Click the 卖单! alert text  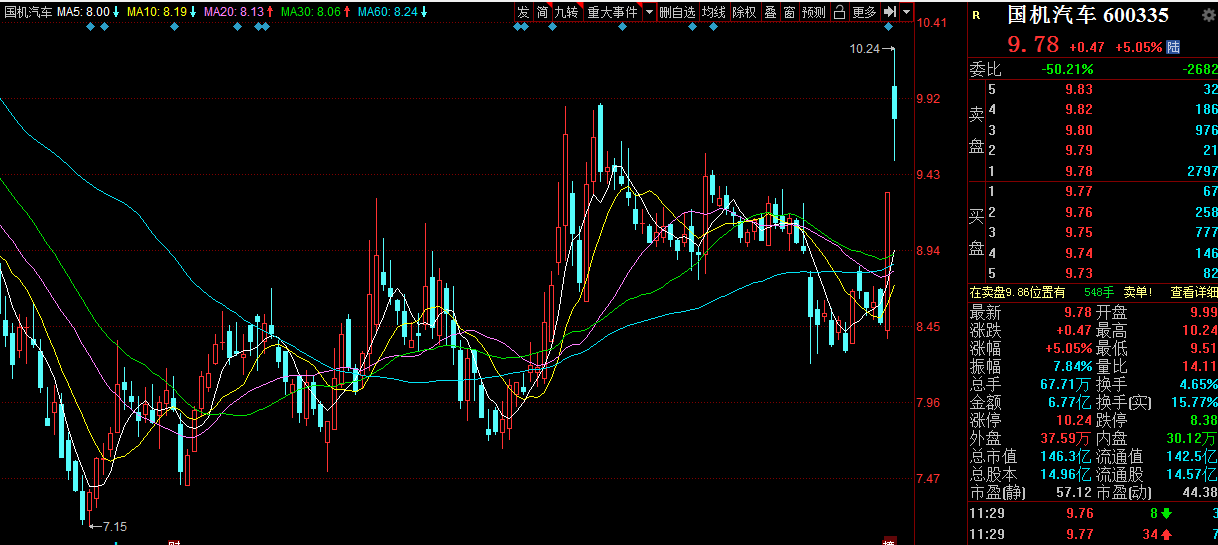[x=1138, y=292]
